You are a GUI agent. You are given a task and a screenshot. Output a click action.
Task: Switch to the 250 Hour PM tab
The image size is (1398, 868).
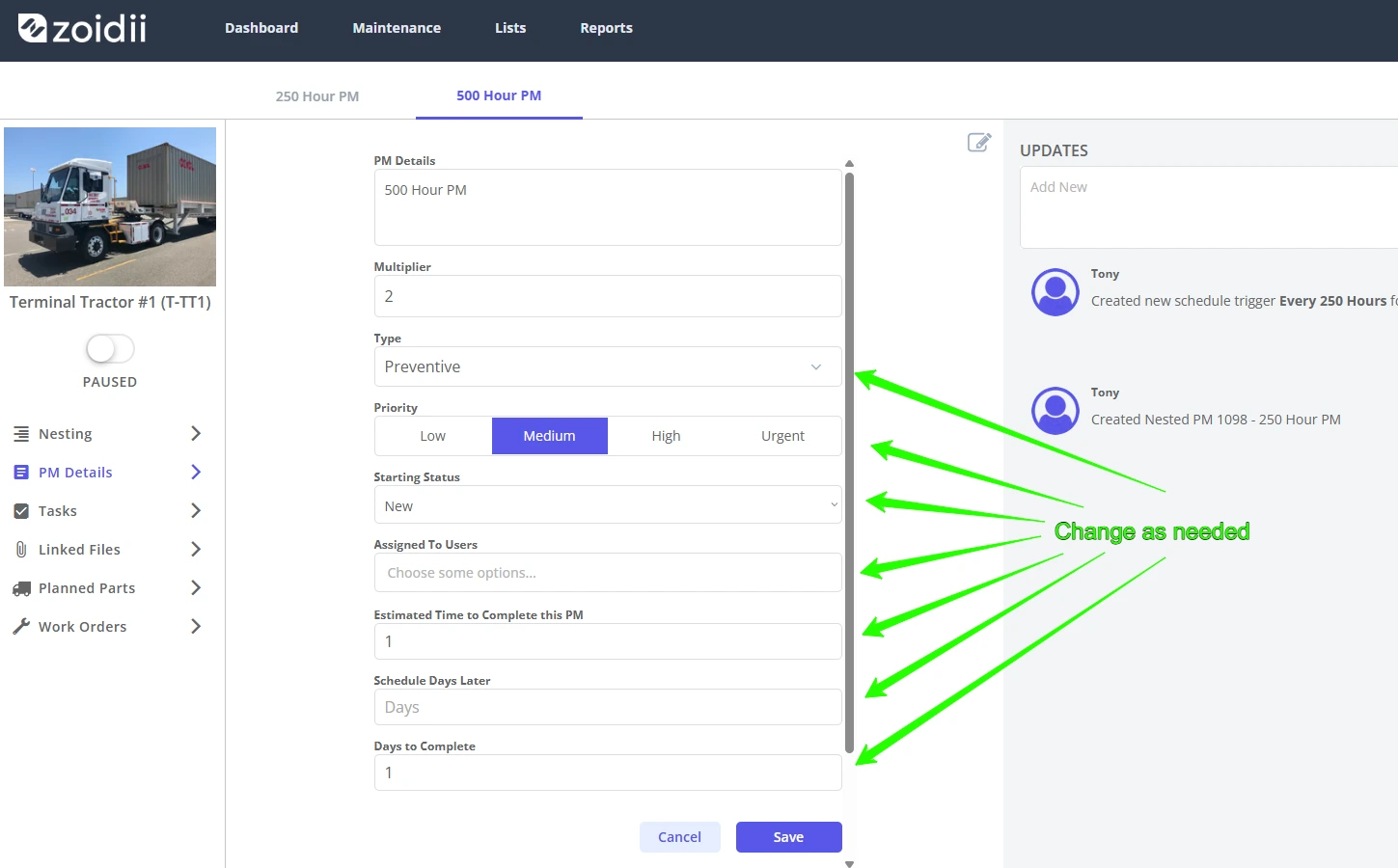tap(317, 96)
